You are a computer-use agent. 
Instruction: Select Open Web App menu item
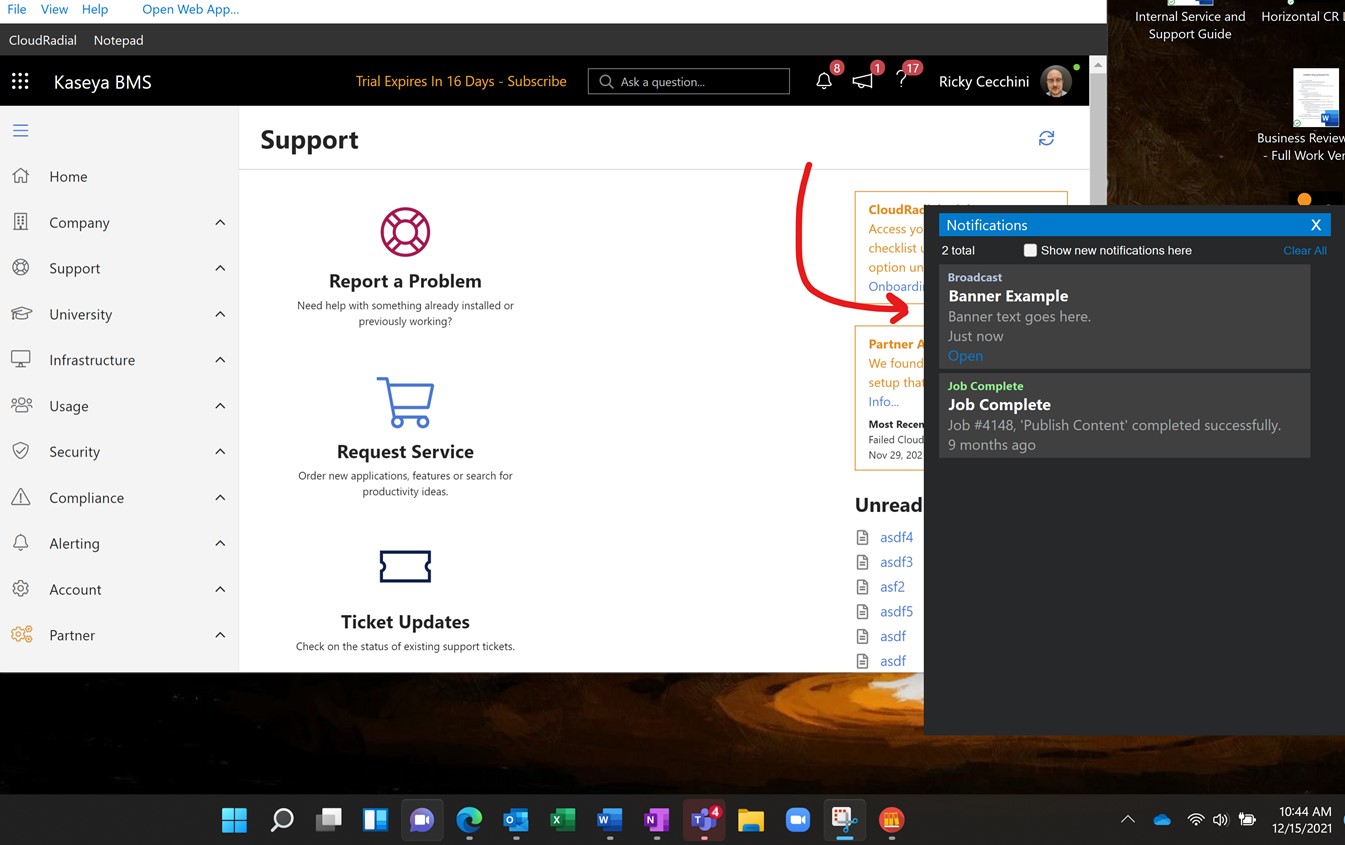coord(190,9)
